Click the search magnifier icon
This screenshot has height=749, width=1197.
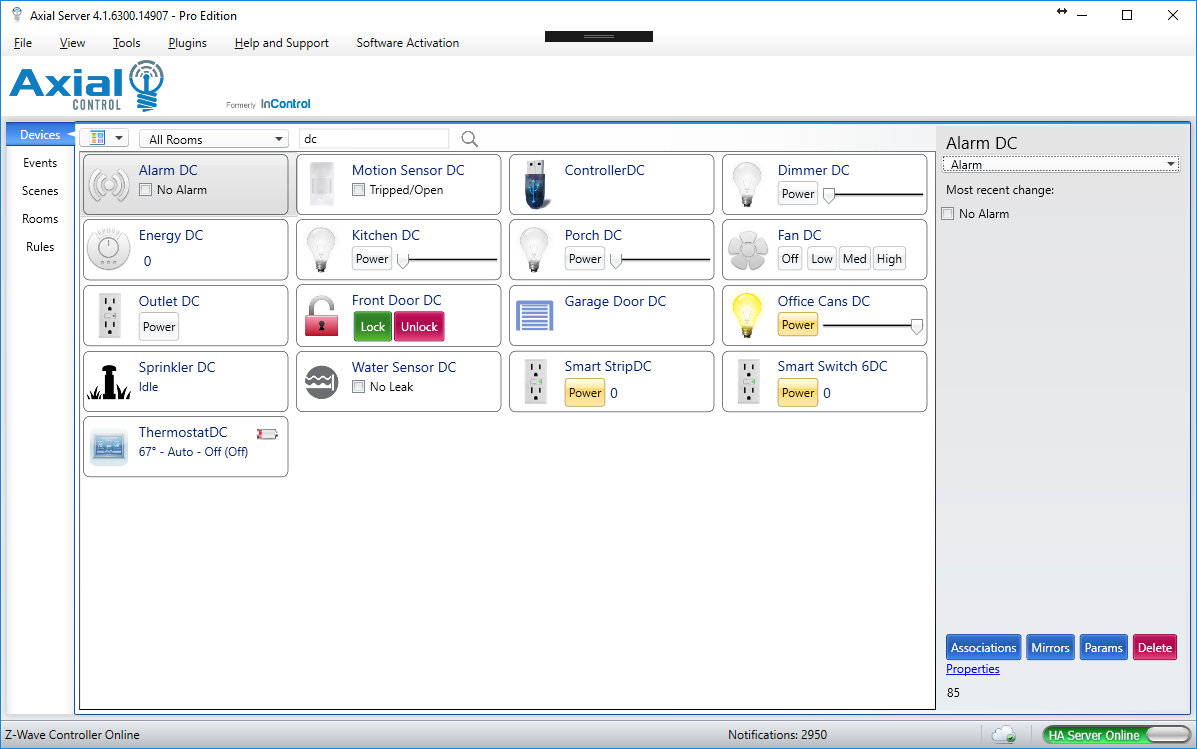(469, 139)
